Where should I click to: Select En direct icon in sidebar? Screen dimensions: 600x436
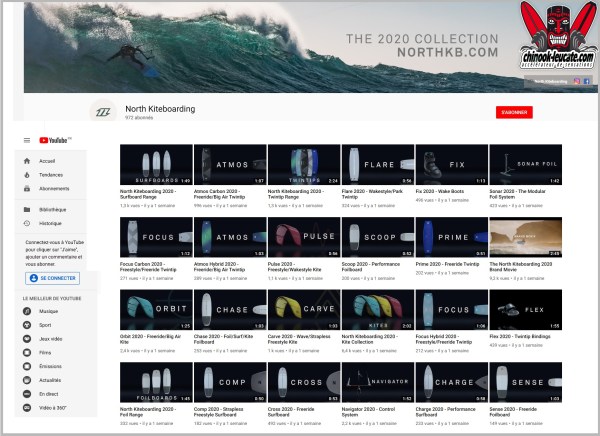pos(27,394)
